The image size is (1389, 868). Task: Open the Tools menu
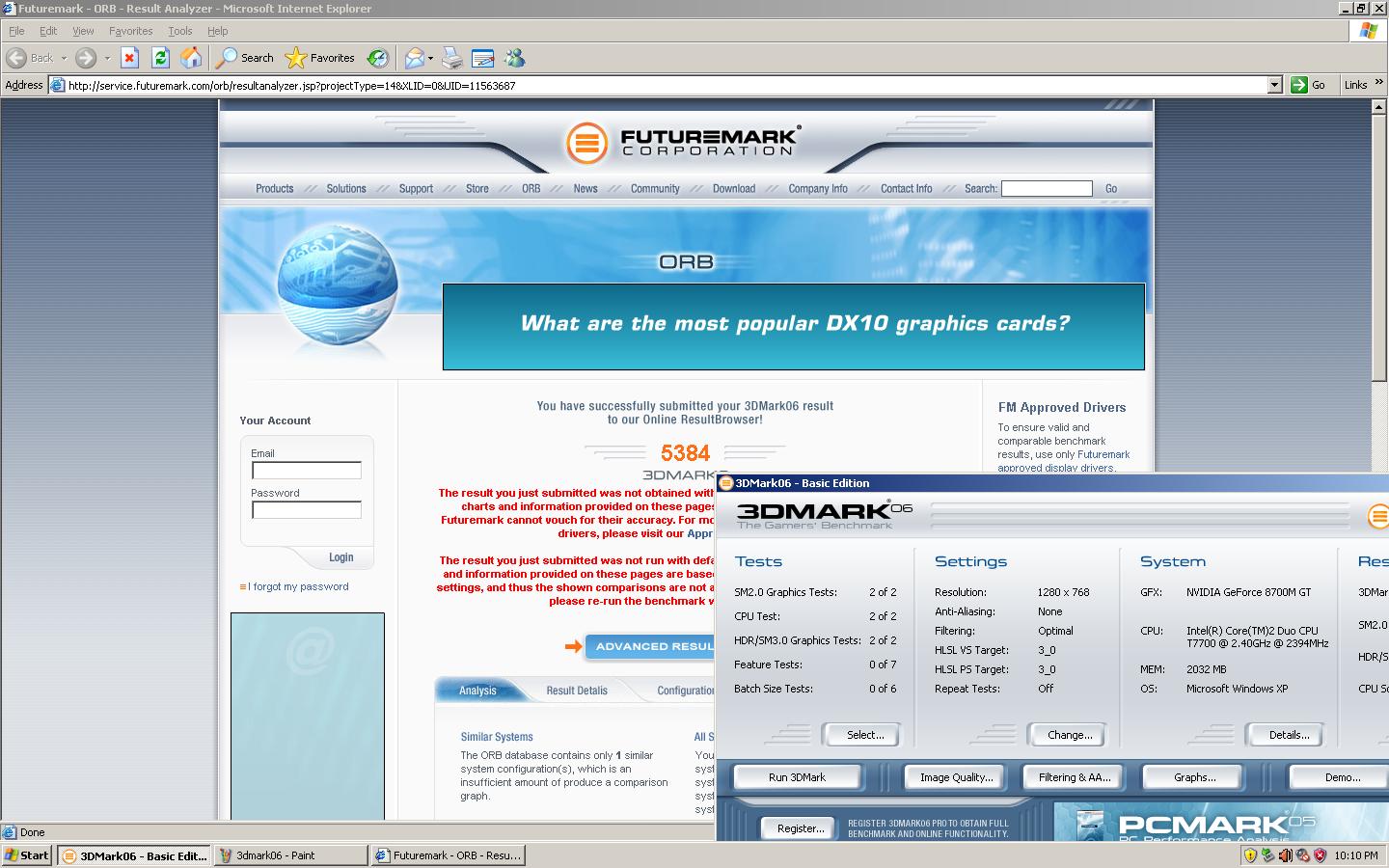180,31
